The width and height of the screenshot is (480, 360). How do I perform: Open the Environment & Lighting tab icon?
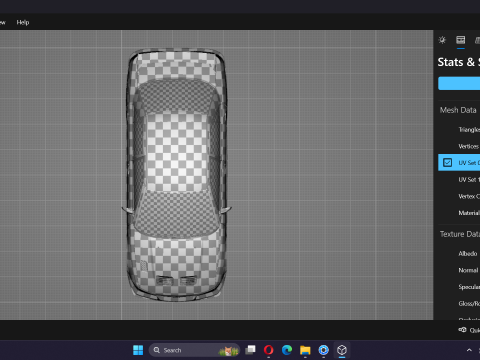442,40
